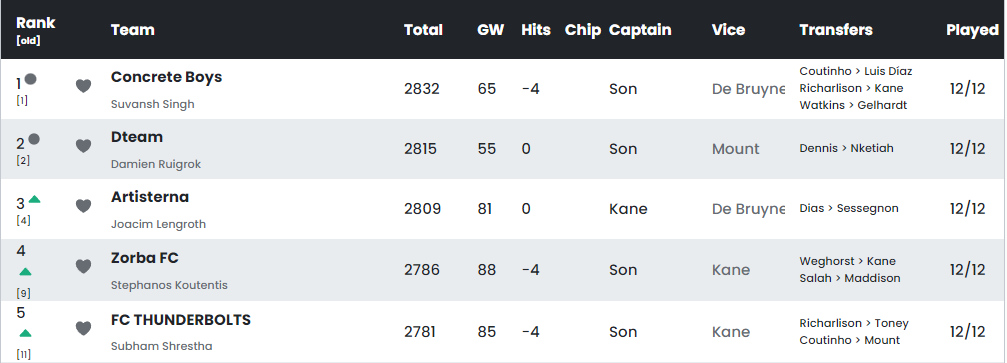Click the green up arrow for Artisterna rank
This screenshot has width=1007, height=363.
pyautogui.click(x=35, y=200)
